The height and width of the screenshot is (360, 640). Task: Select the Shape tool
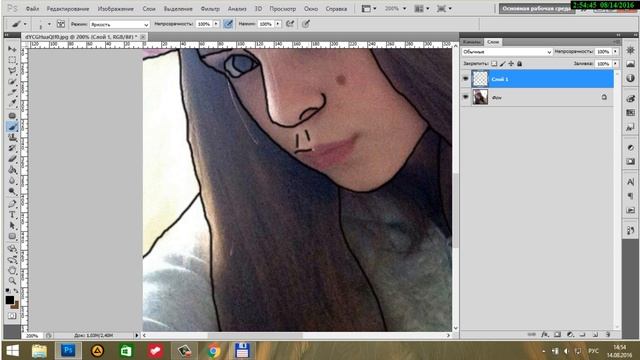click(x=12, y=236)
